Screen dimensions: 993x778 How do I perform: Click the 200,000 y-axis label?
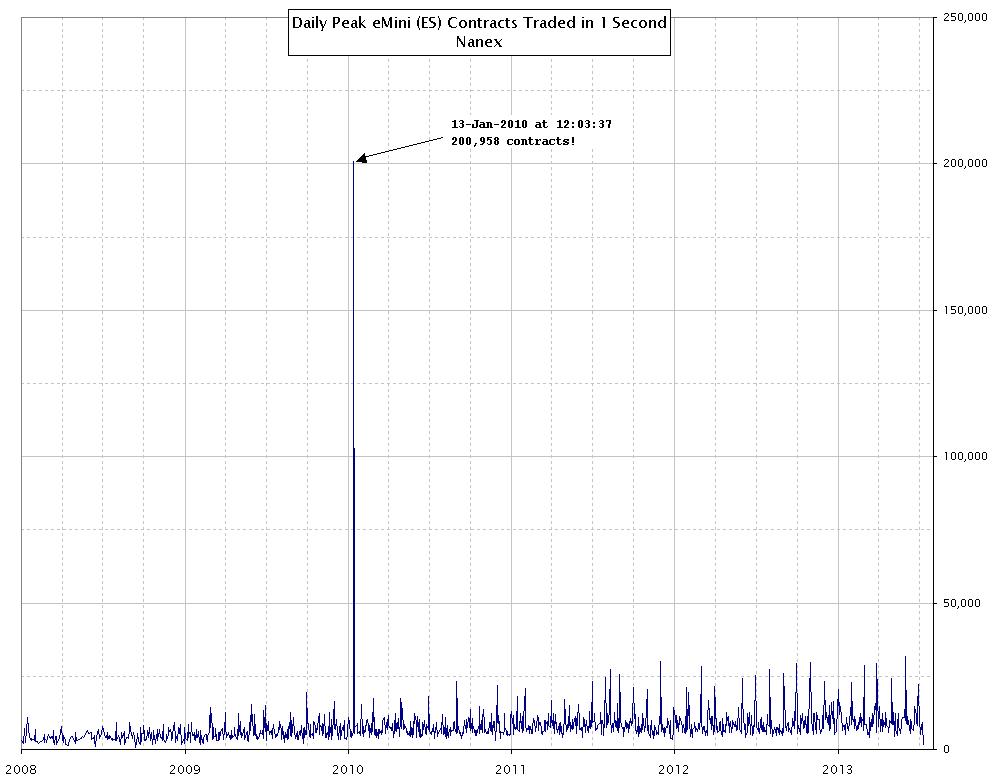[x=960, y=163]
